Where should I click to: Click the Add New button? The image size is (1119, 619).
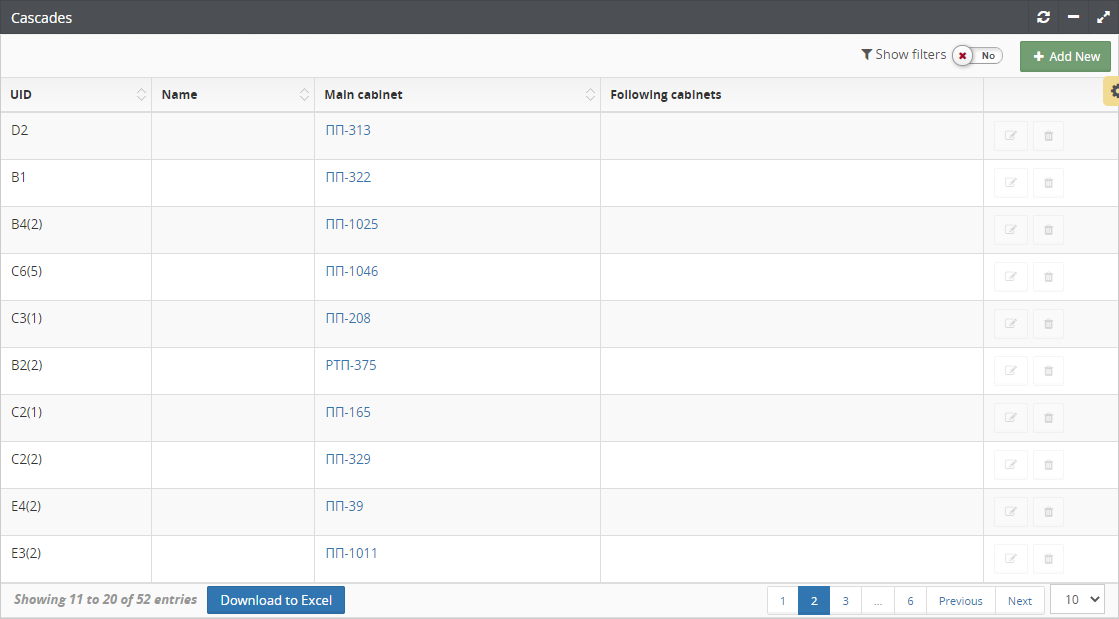point(1065,57)
